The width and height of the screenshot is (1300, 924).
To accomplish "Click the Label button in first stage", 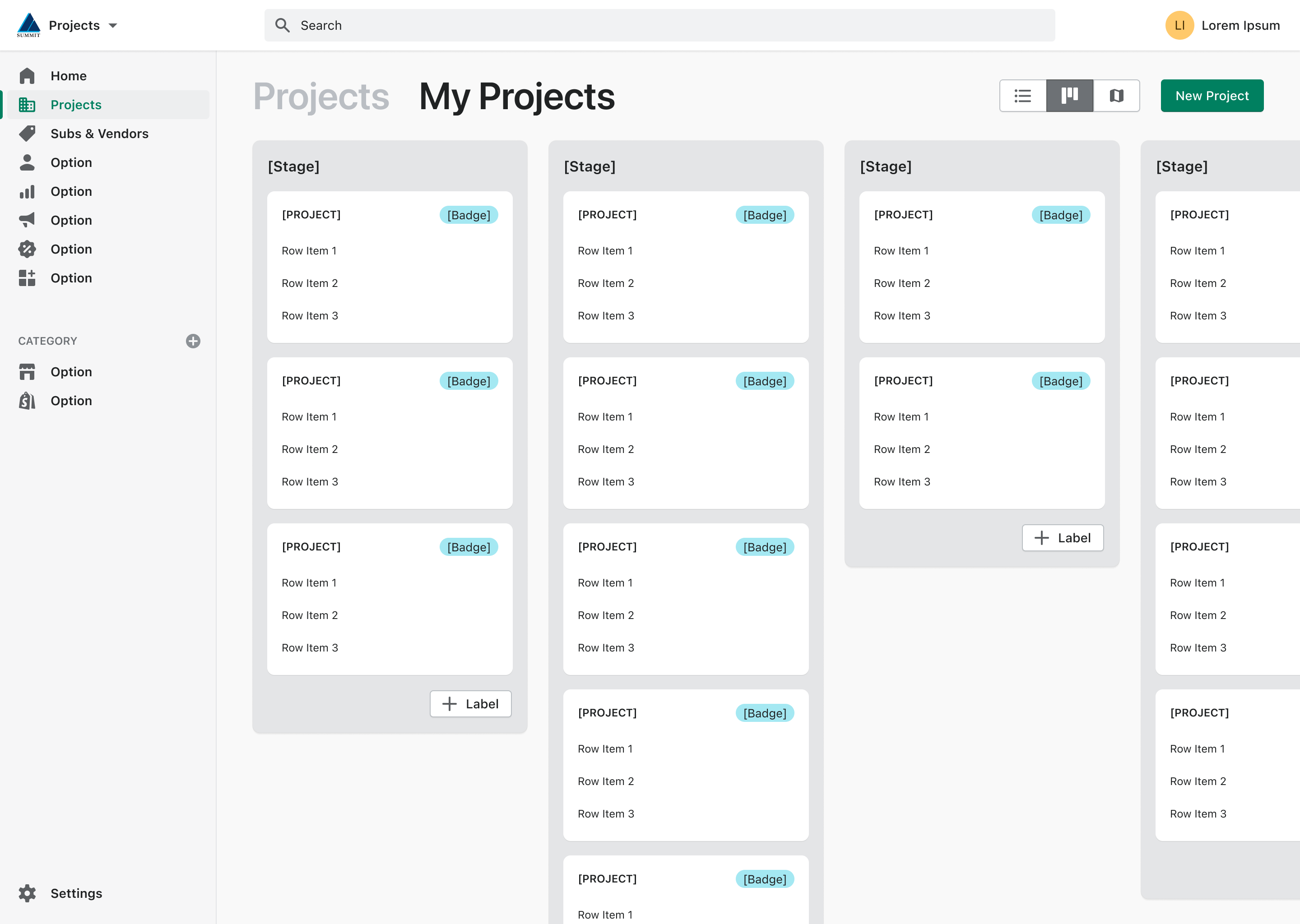I will (x=471, y=704).
